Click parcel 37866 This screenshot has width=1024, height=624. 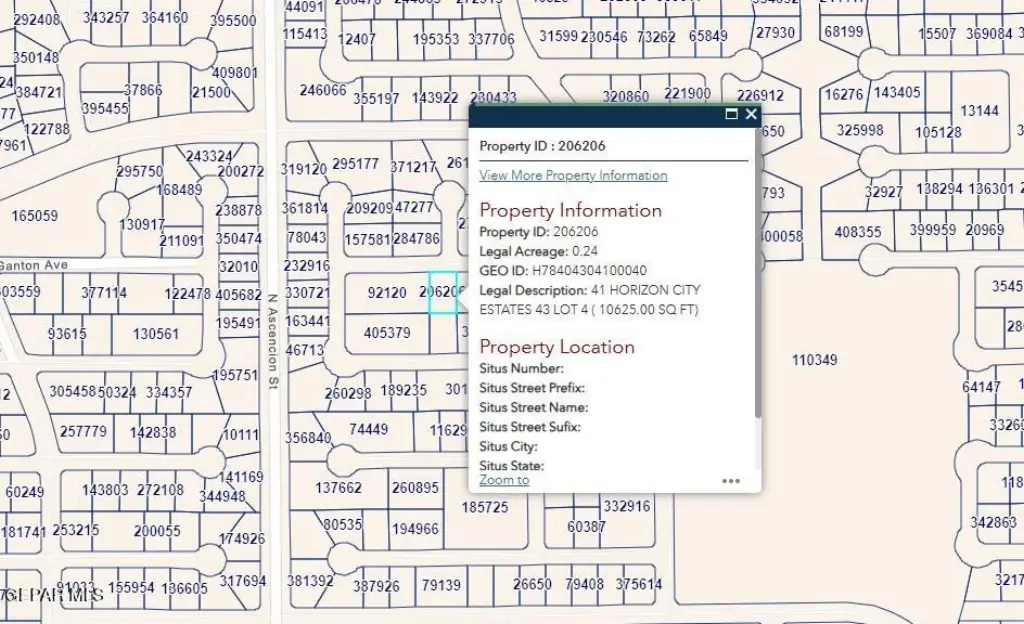point(143,90)
